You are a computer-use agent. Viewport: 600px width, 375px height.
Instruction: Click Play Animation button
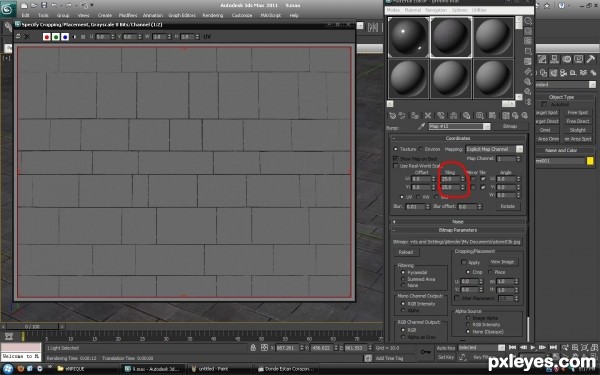click(x=533, y=347)
